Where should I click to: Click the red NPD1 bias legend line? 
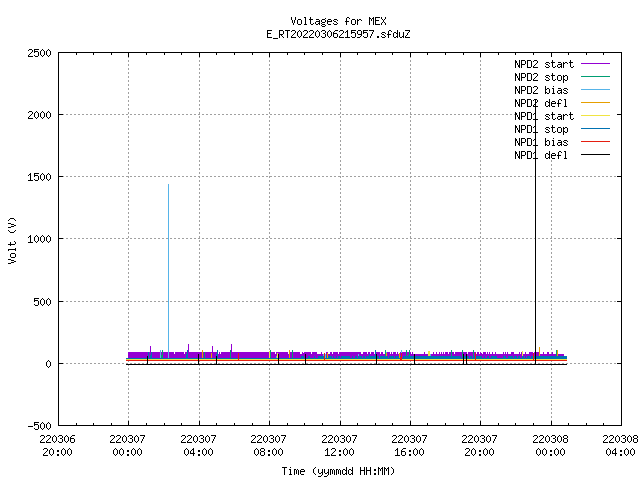pos(596,142)
